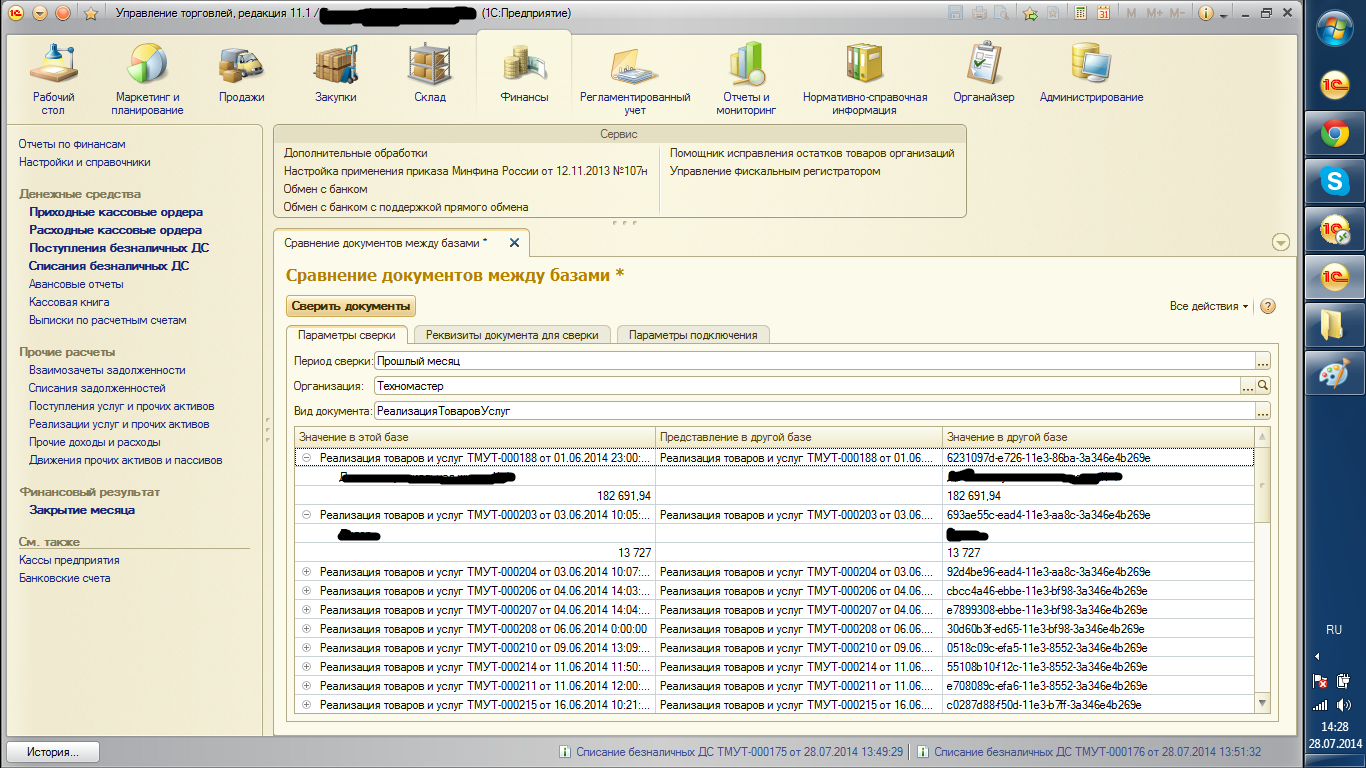Open the calculator from title bar
The width and height of the screenshot is (1366, 768).
tap(1080, 13)
